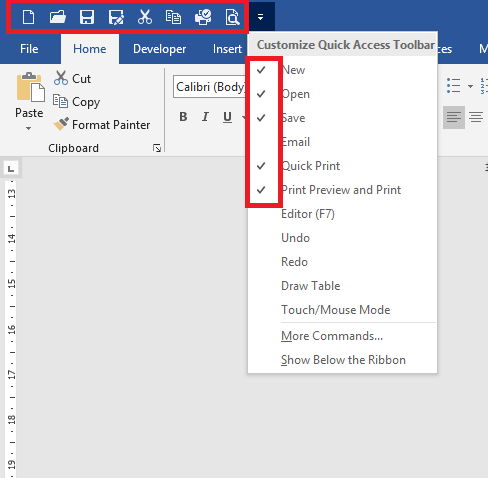Image resolution: width=488 pixels, height=478 pixels.
Task: Toggle the Customize Quick Access Toolbar dropdown
Action: click(x=261, y=17)
